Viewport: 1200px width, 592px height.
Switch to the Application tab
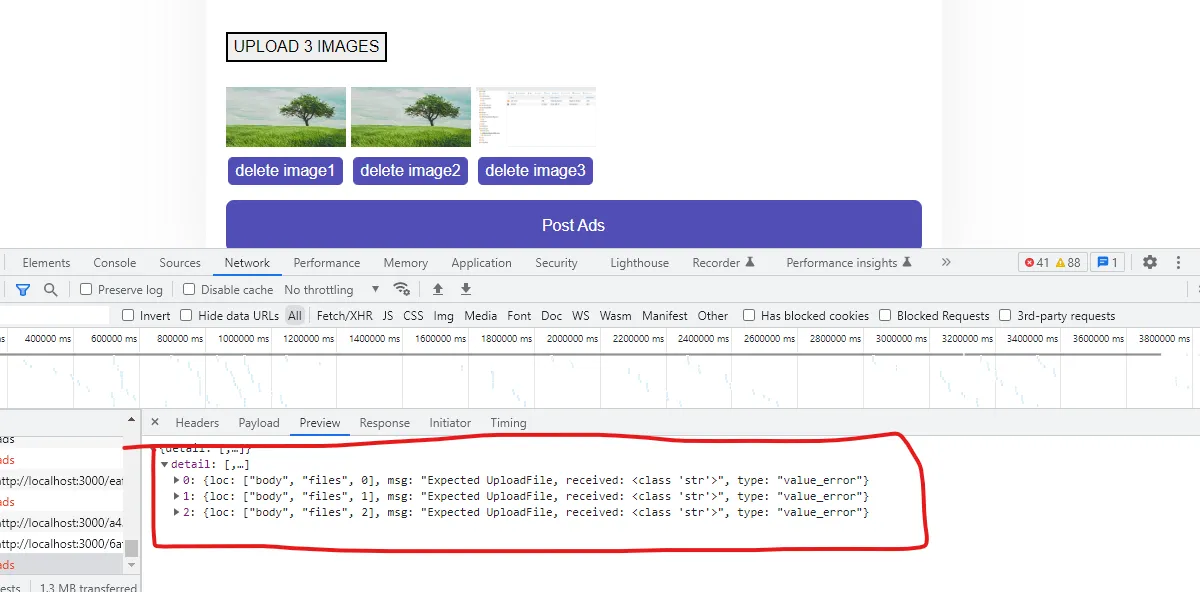481,262
